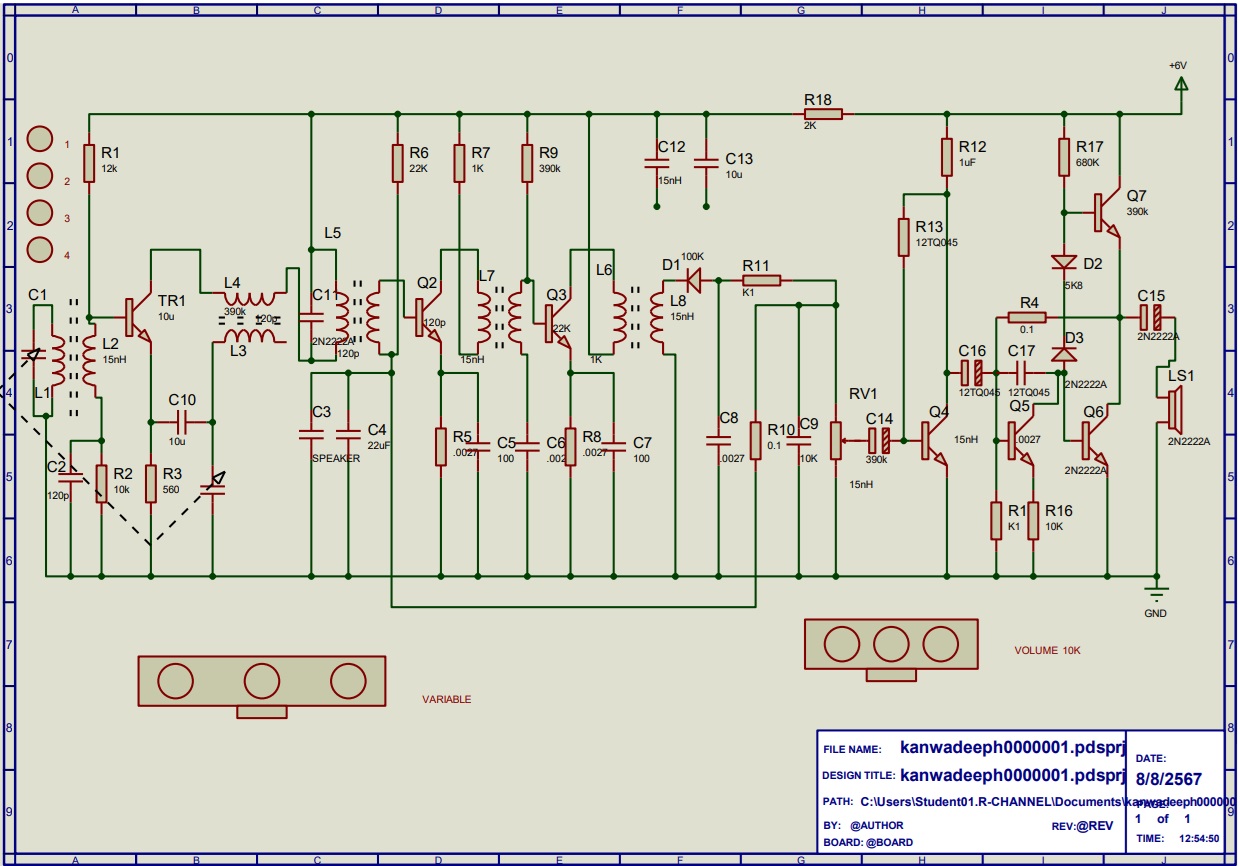Click the date 8/8/2567 in title block
The image size is (1240, 866).
point(1168,779)
